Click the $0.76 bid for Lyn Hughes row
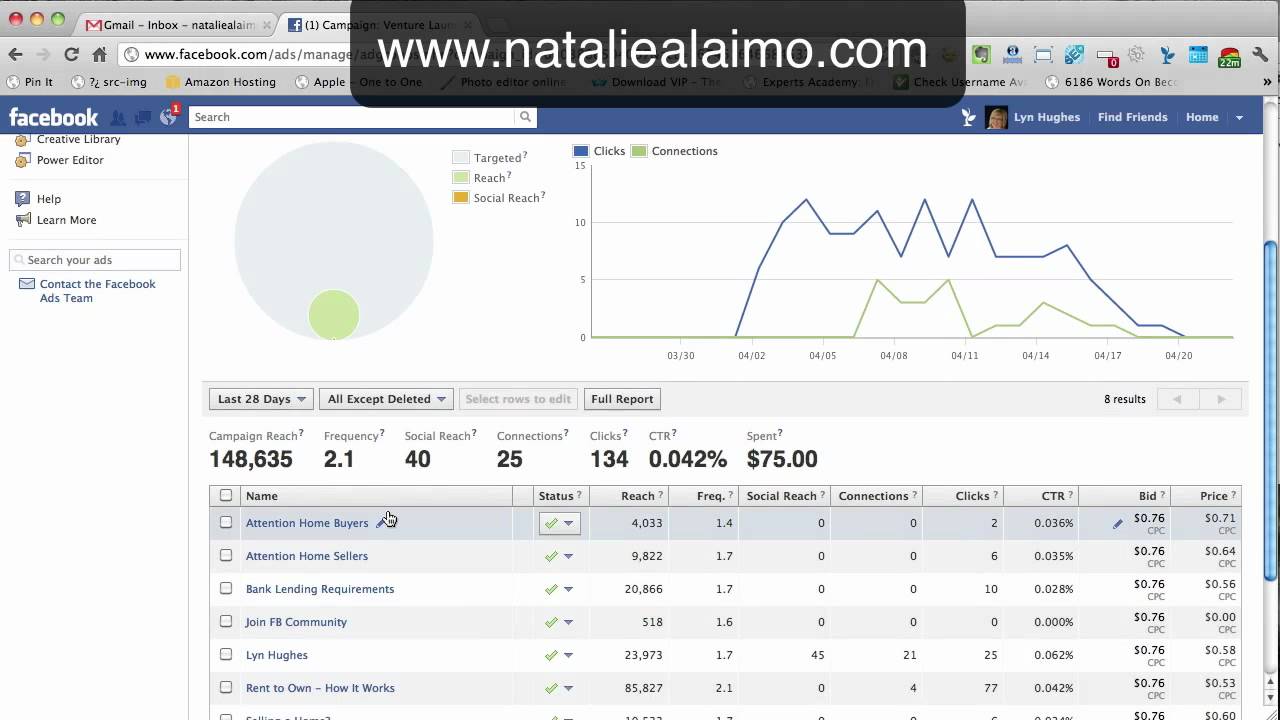This screenshot has height=720, width=1280. point(1149,650)
